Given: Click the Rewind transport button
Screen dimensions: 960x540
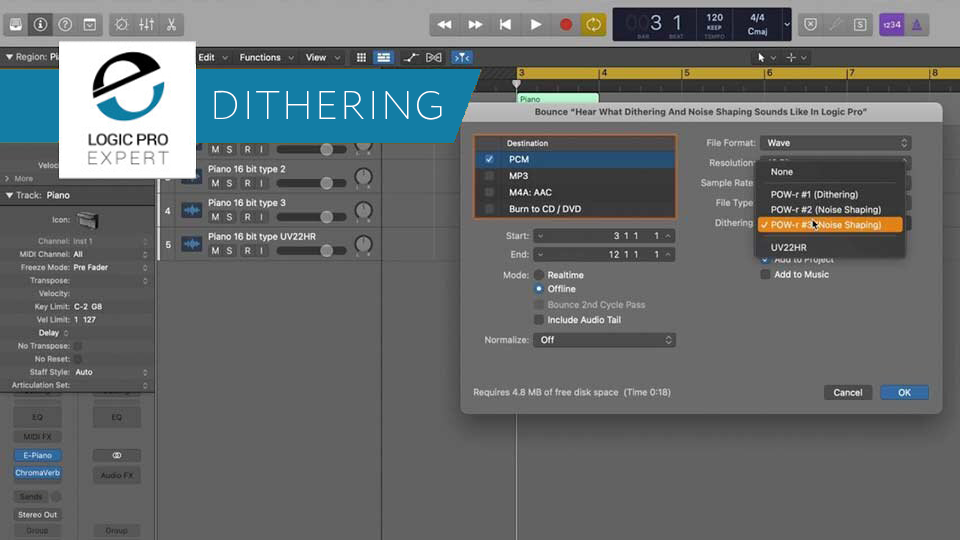Looking at the screenshot, I should pos(444,24).
